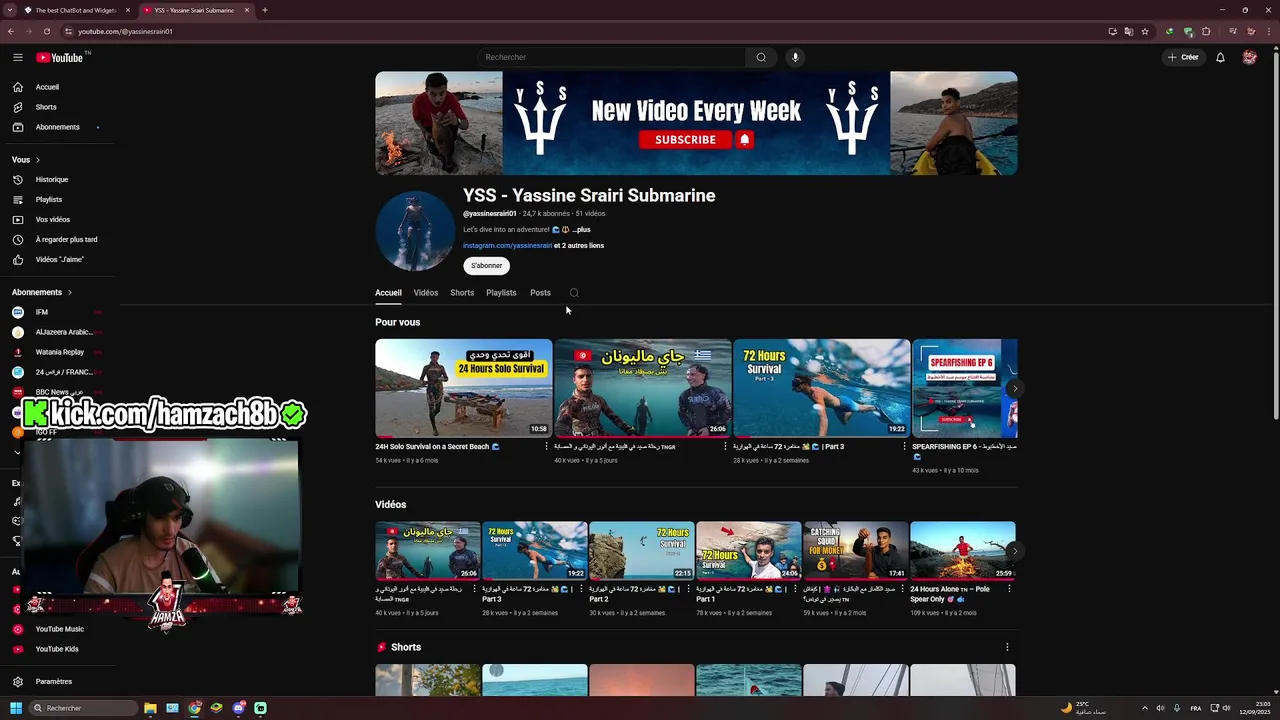
Task: Open the Watania Replay subscription
Action: click(60, 352)
